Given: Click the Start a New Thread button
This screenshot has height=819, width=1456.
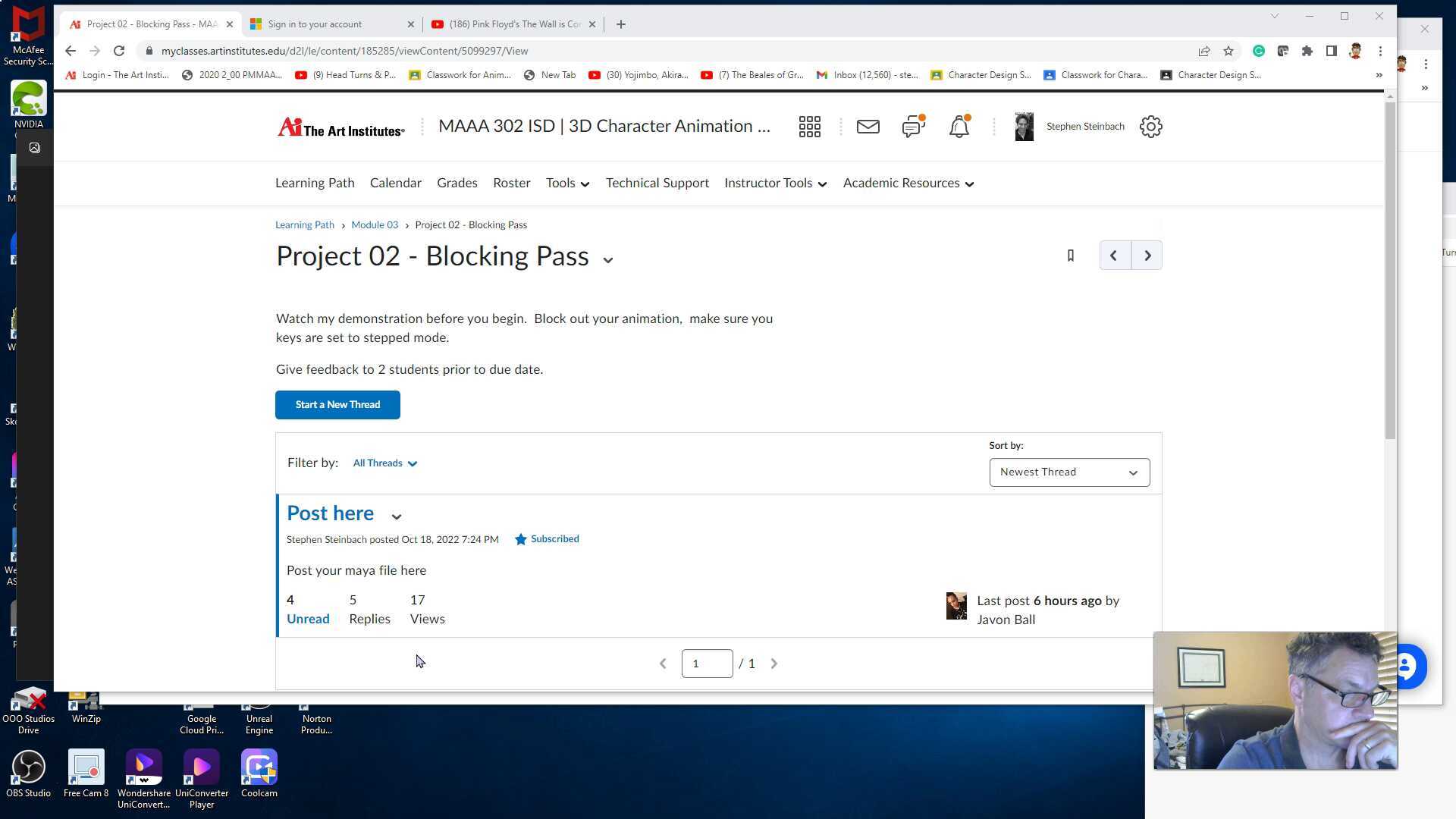Looking at the screenshot, I should click(337, 404).
